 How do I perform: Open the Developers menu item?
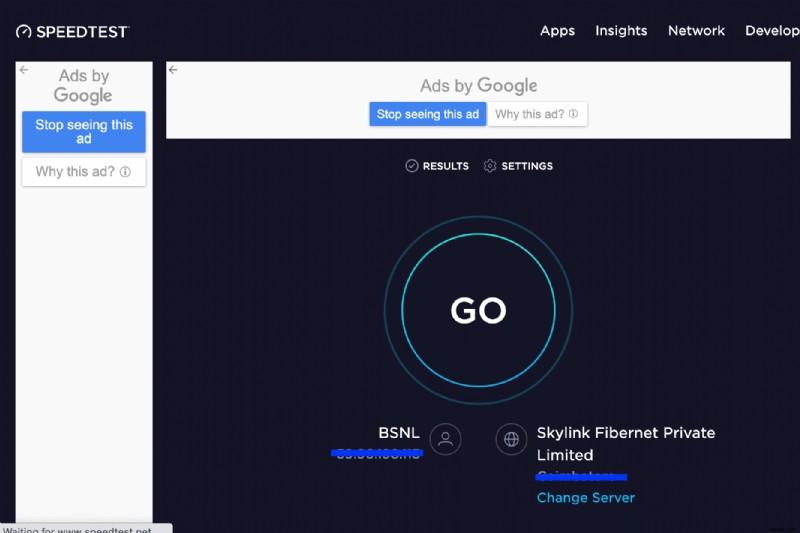[x=772, y=31]
